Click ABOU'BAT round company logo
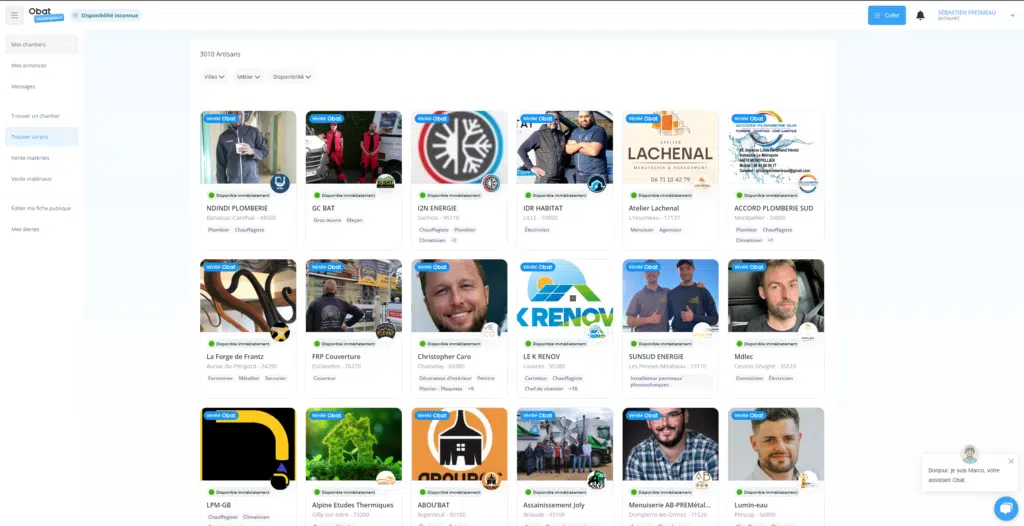Viewport: 1024px width, 526px height. coord(491,480)
